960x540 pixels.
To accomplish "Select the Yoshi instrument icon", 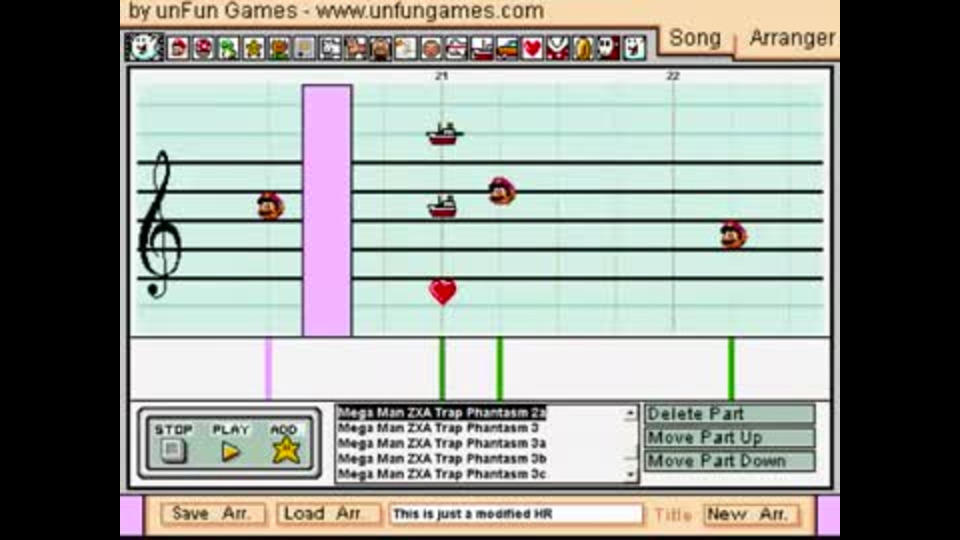I will 228,48.
